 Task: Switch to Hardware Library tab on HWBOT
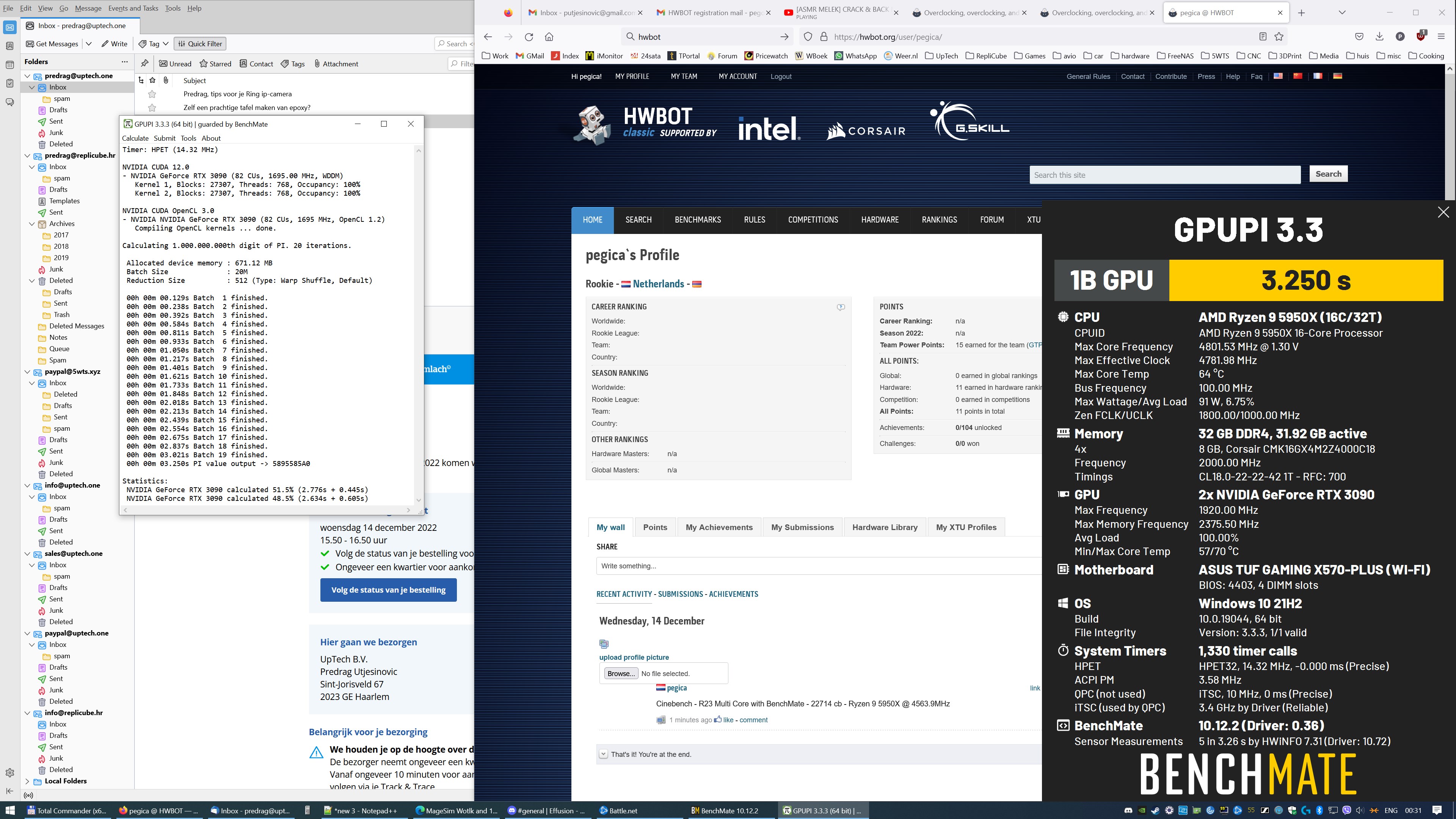click(x=885, y=527)
